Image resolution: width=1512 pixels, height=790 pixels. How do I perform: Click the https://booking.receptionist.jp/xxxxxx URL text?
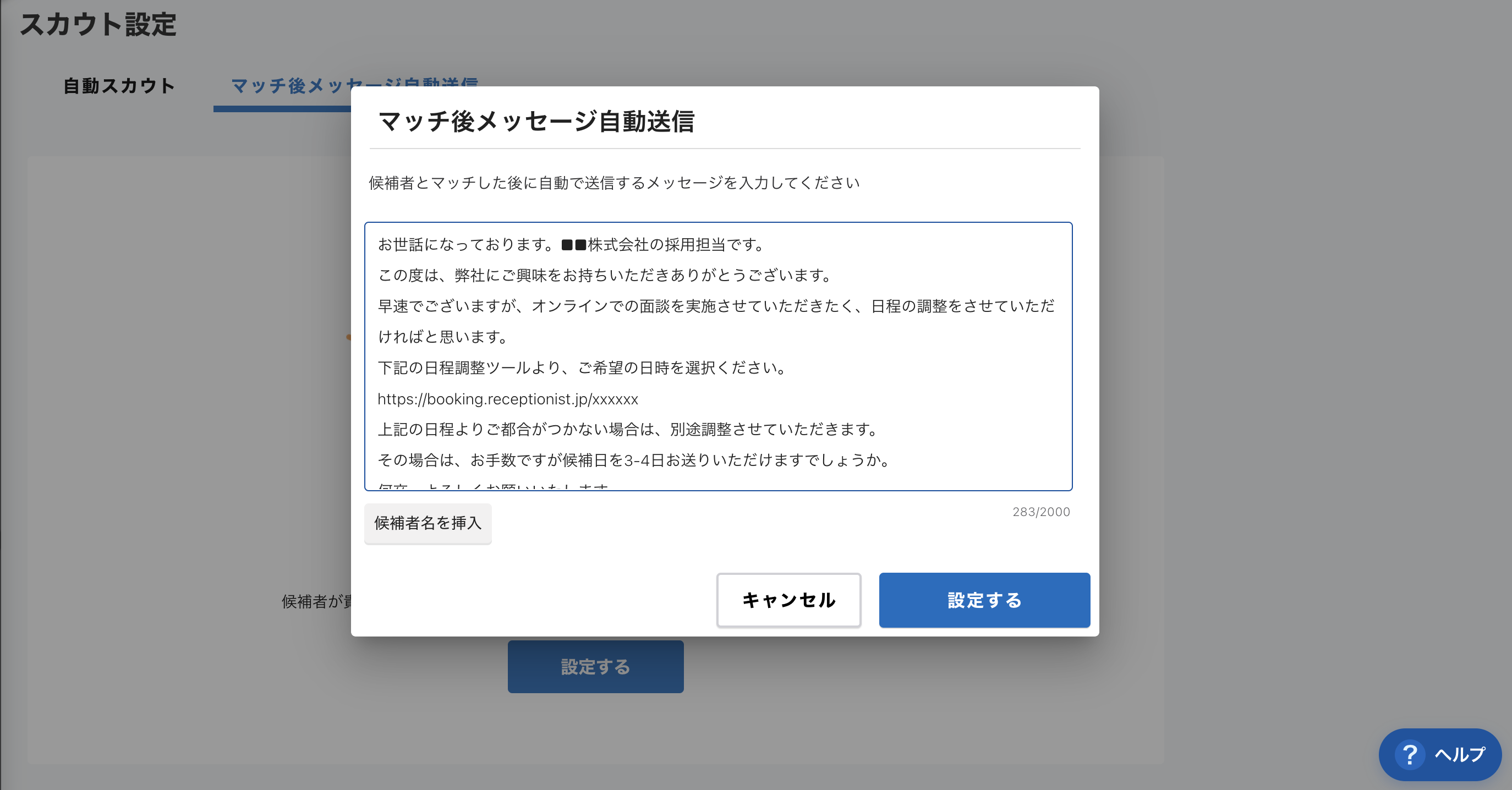click(508, 399)
